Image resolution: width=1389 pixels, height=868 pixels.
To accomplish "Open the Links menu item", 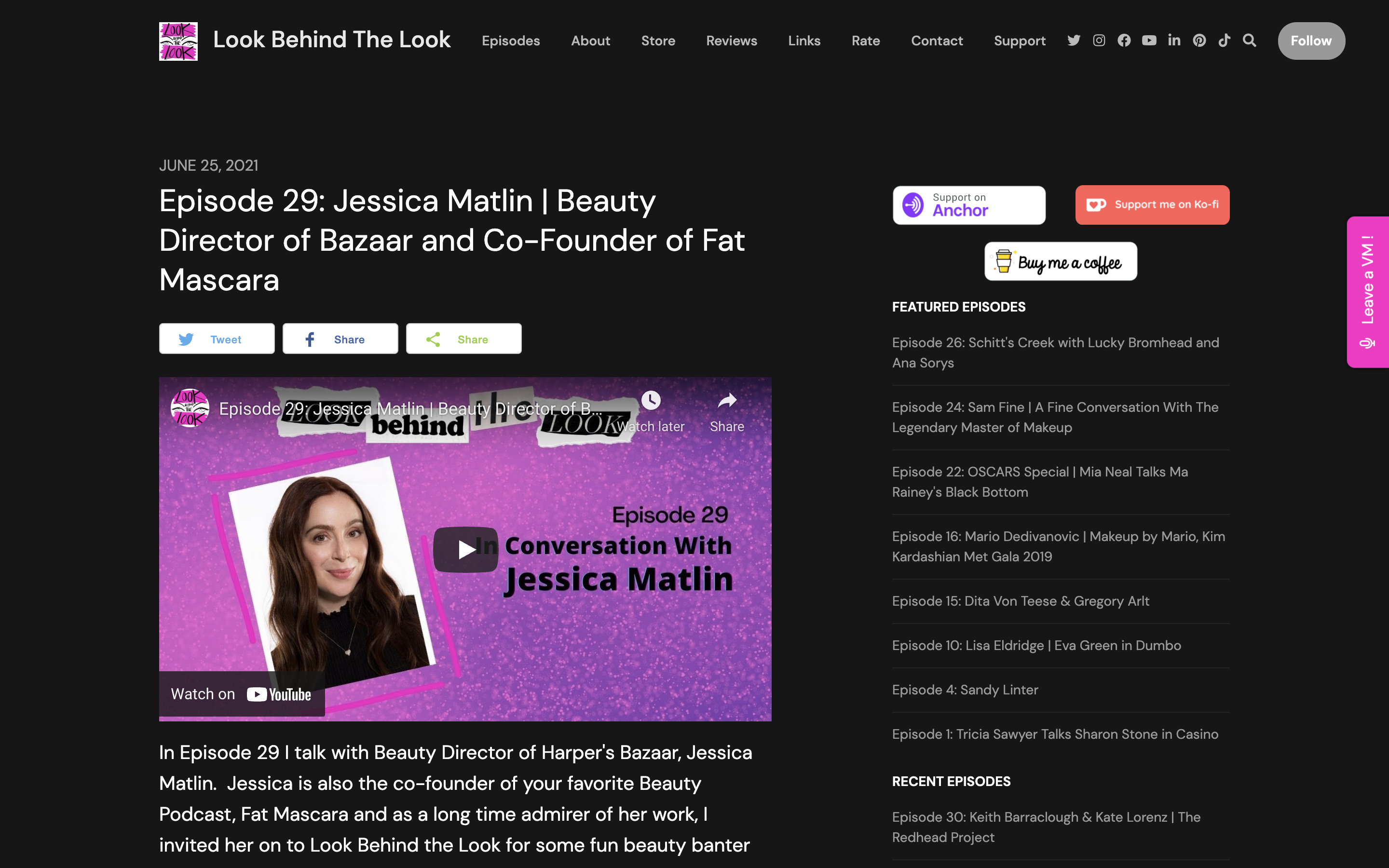I will click(804, 41).
